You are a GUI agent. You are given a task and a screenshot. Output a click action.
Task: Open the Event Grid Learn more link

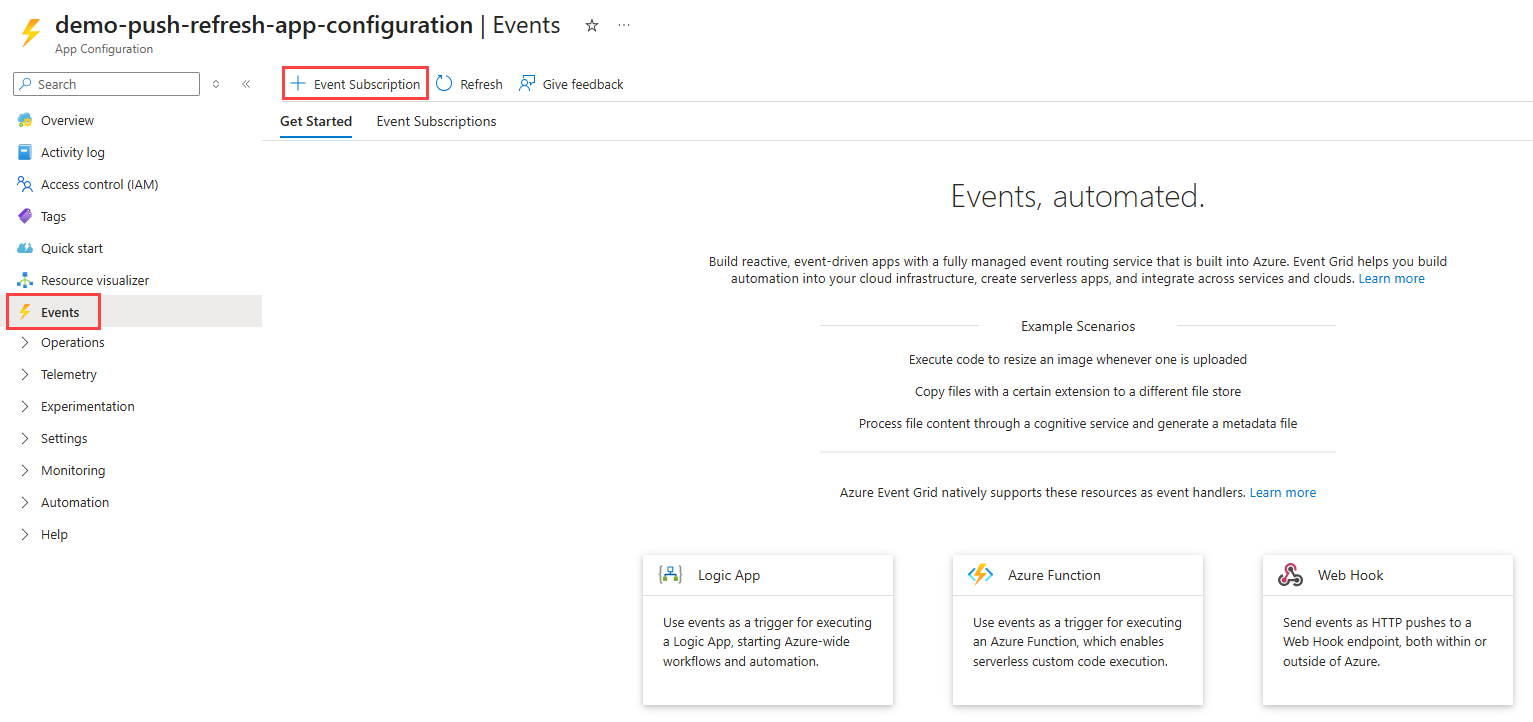[1391, 278]
